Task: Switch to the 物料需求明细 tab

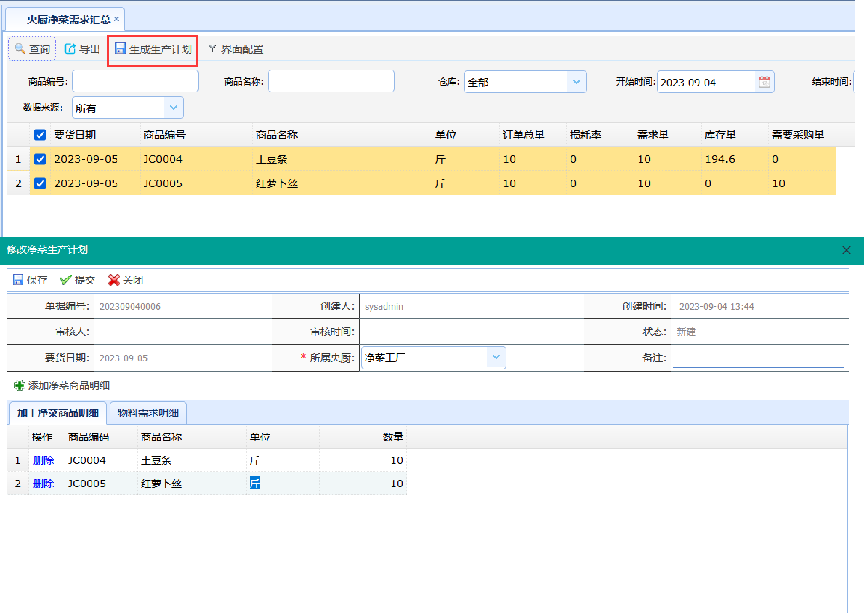Action: (x=148, y=413)
